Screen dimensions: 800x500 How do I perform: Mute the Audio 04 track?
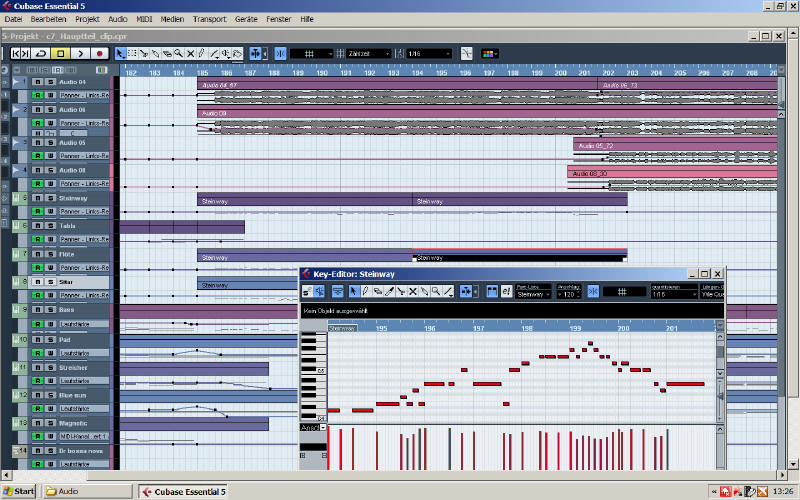pos(38,81)
